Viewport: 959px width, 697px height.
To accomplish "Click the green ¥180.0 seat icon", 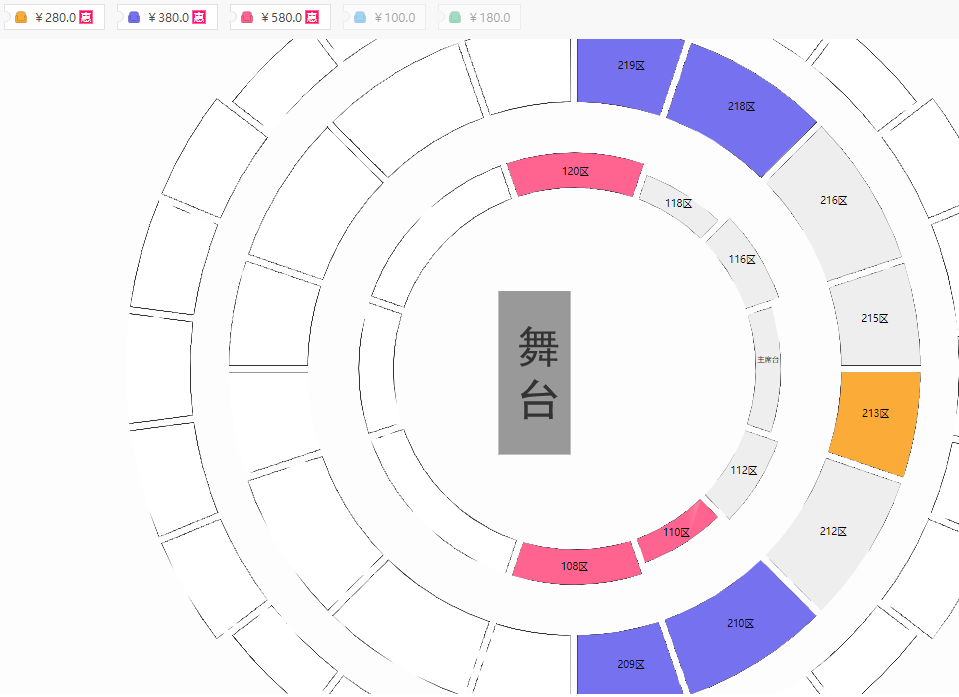I will coord(455,18).
